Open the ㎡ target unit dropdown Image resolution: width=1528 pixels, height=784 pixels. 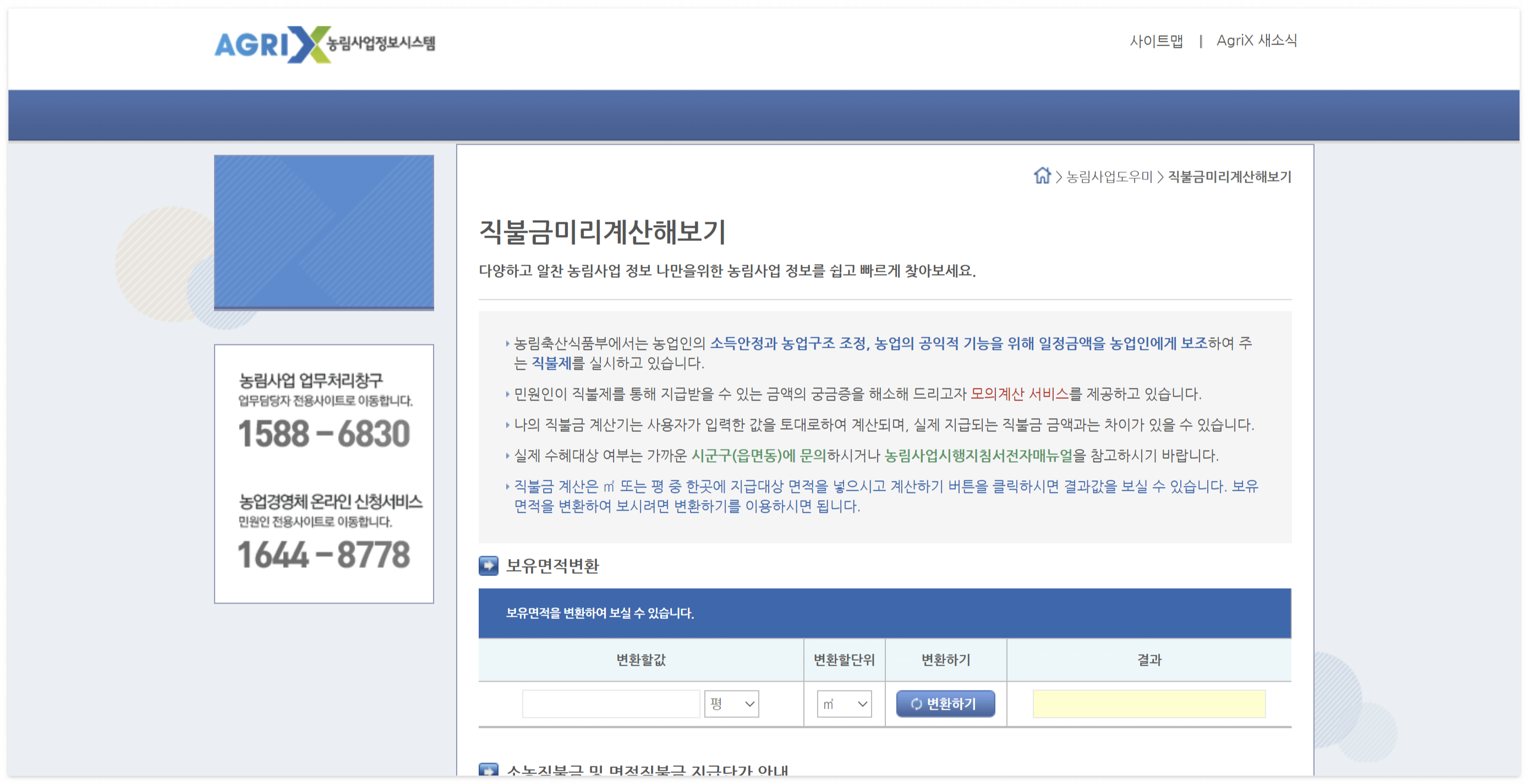[x=844, y=703]
